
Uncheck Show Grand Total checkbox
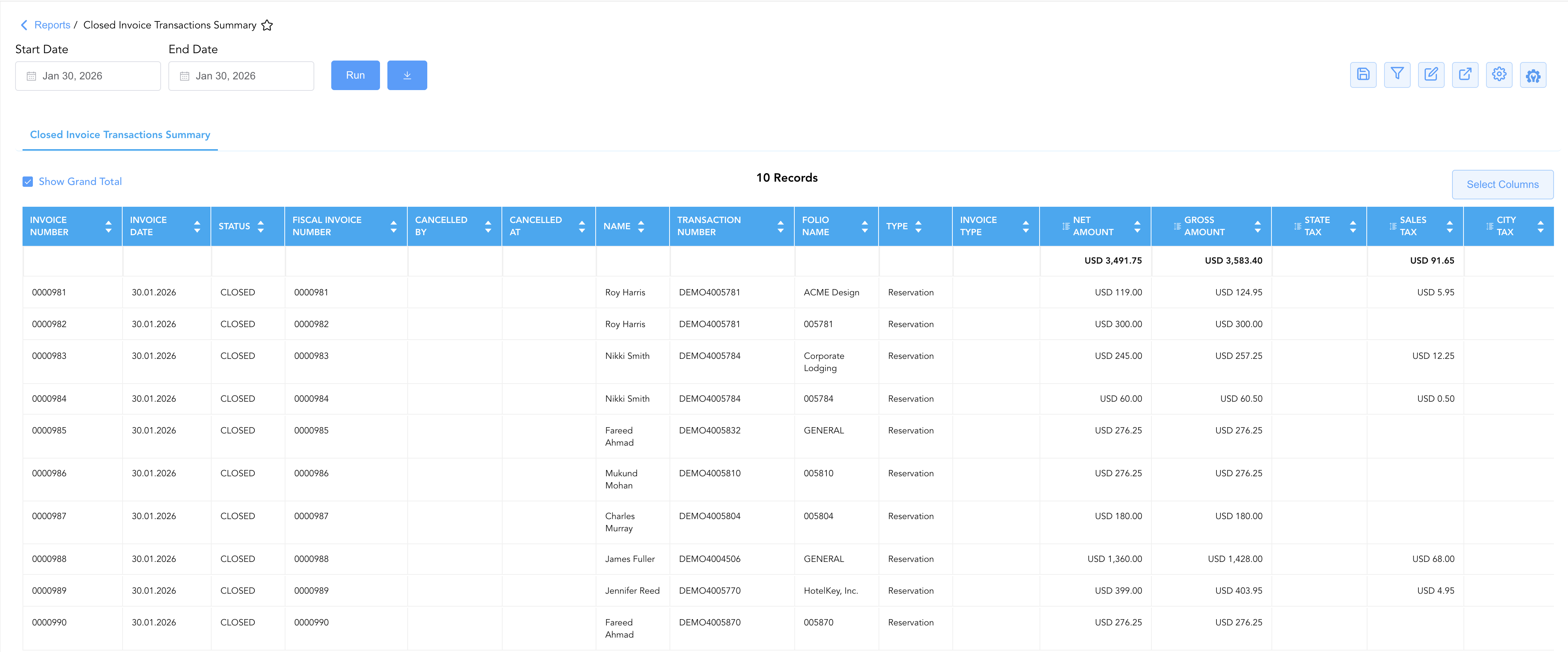click(x=28, y=181)
